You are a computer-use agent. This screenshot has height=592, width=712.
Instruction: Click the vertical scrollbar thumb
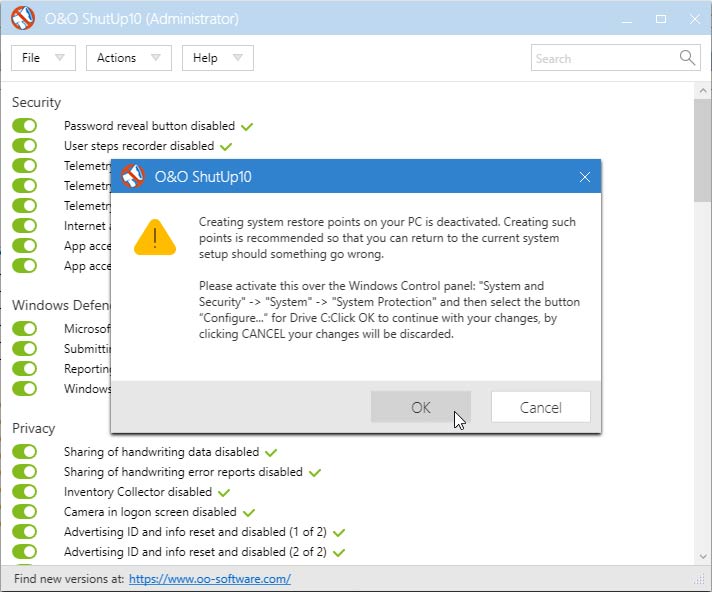pyautogui.click(x=703, y=150)
